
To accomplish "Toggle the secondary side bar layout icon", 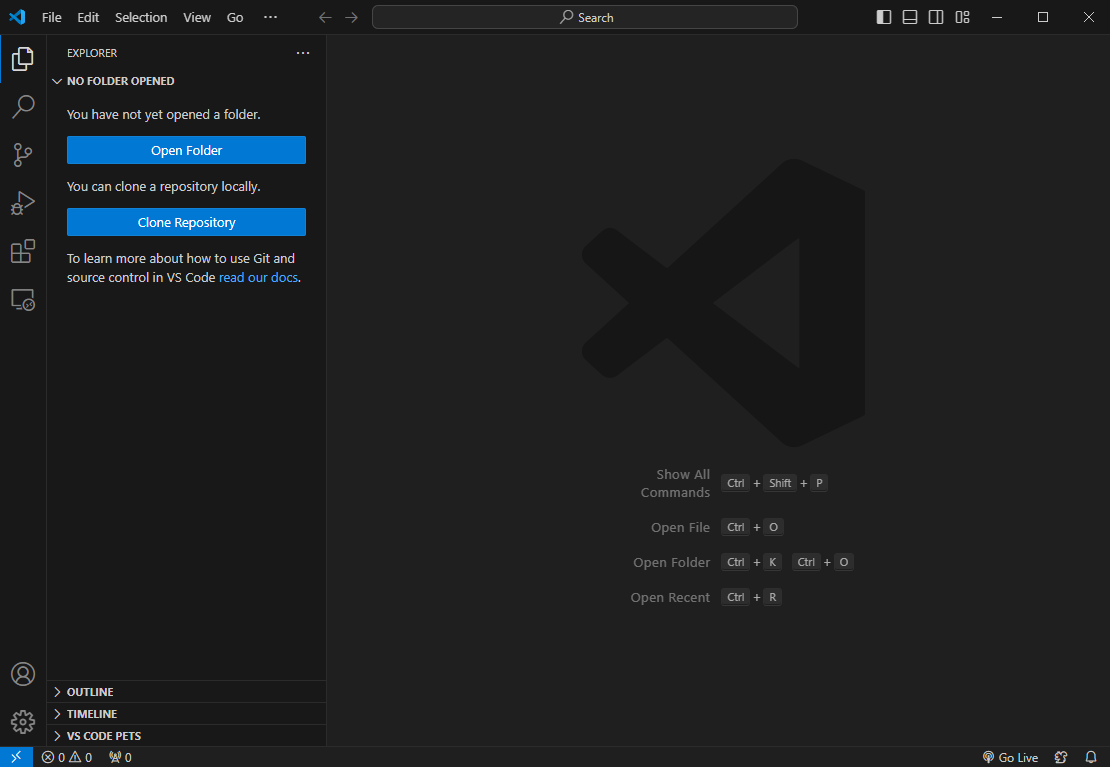I will (936, 17).
